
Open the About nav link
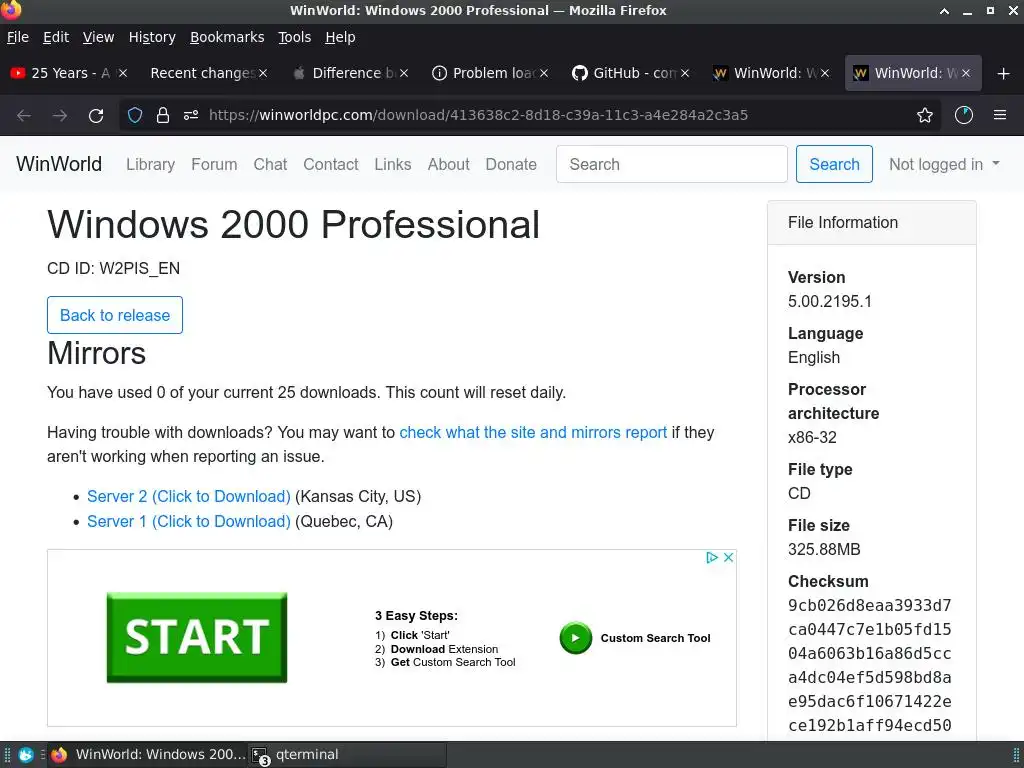click(x=448, y=165)
